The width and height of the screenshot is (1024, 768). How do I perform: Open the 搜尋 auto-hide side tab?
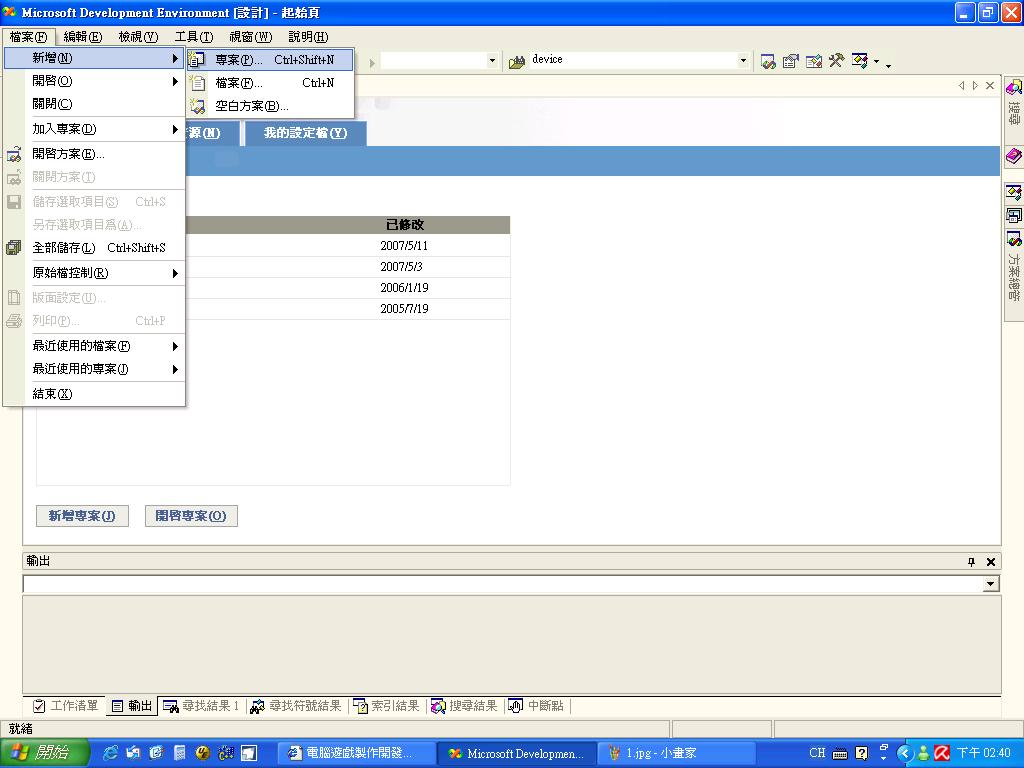[1014, 105]
